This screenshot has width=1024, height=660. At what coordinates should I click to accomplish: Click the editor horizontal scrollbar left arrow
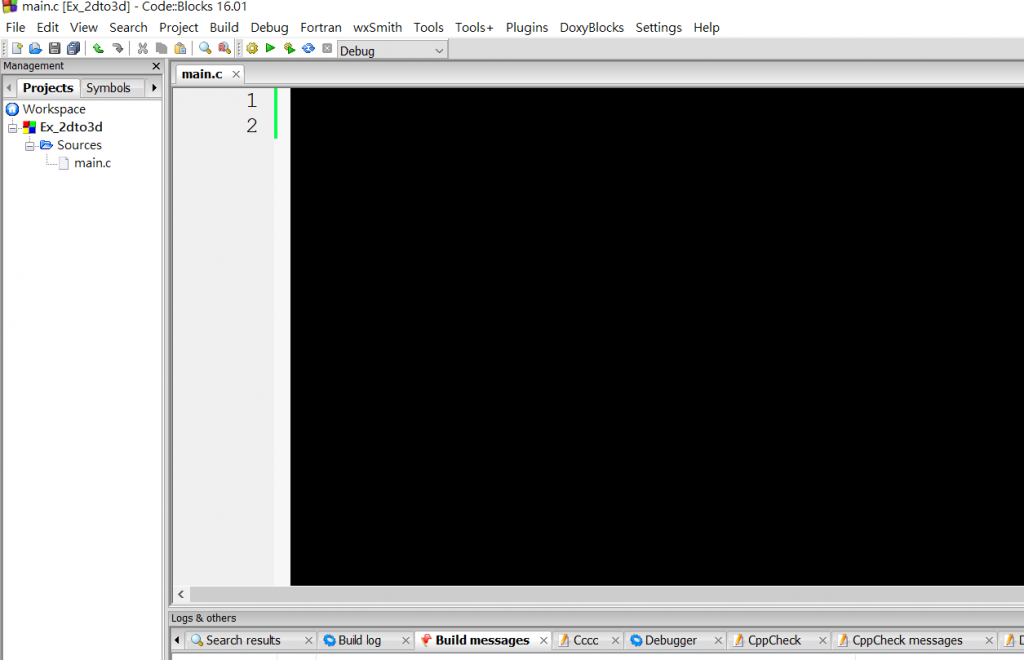click(181, 594)
